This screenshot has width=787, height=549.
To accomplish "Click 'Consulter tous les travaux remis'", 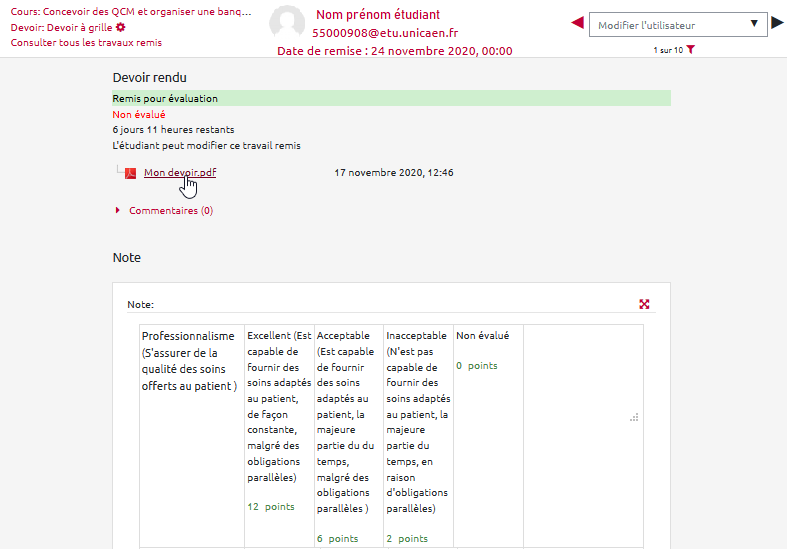I will coord(86,43).
